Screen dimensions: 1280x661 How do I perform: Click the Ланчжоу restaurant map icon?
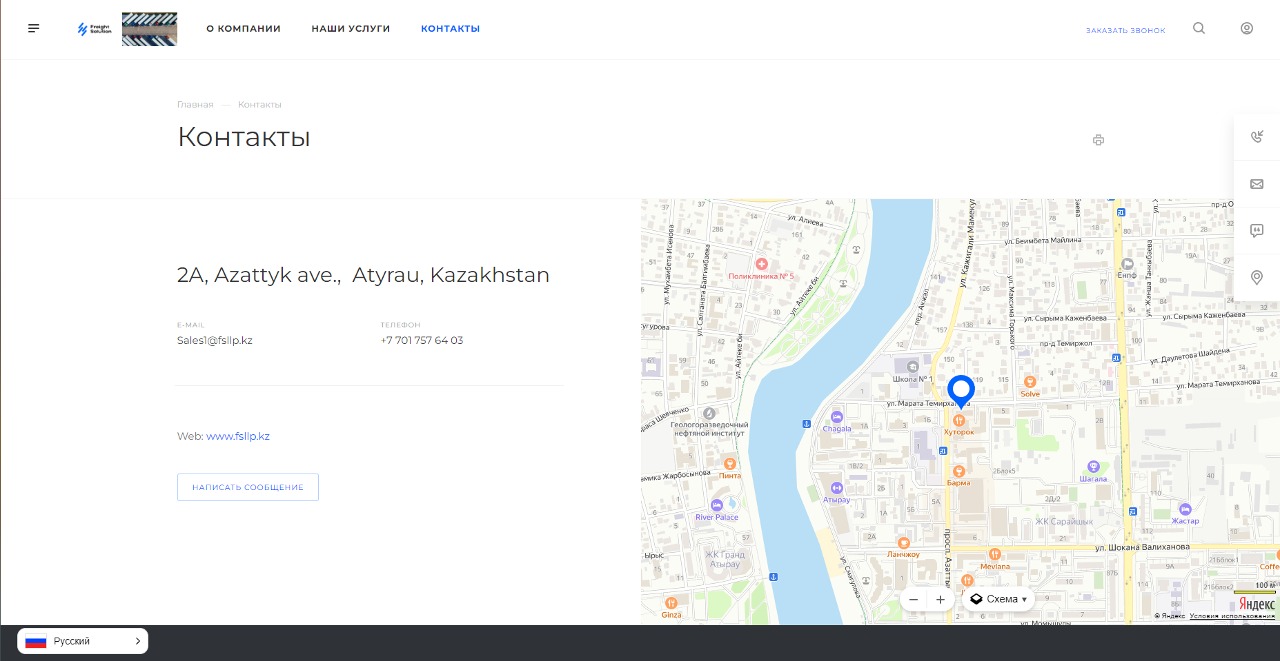(x=903, y=542)
